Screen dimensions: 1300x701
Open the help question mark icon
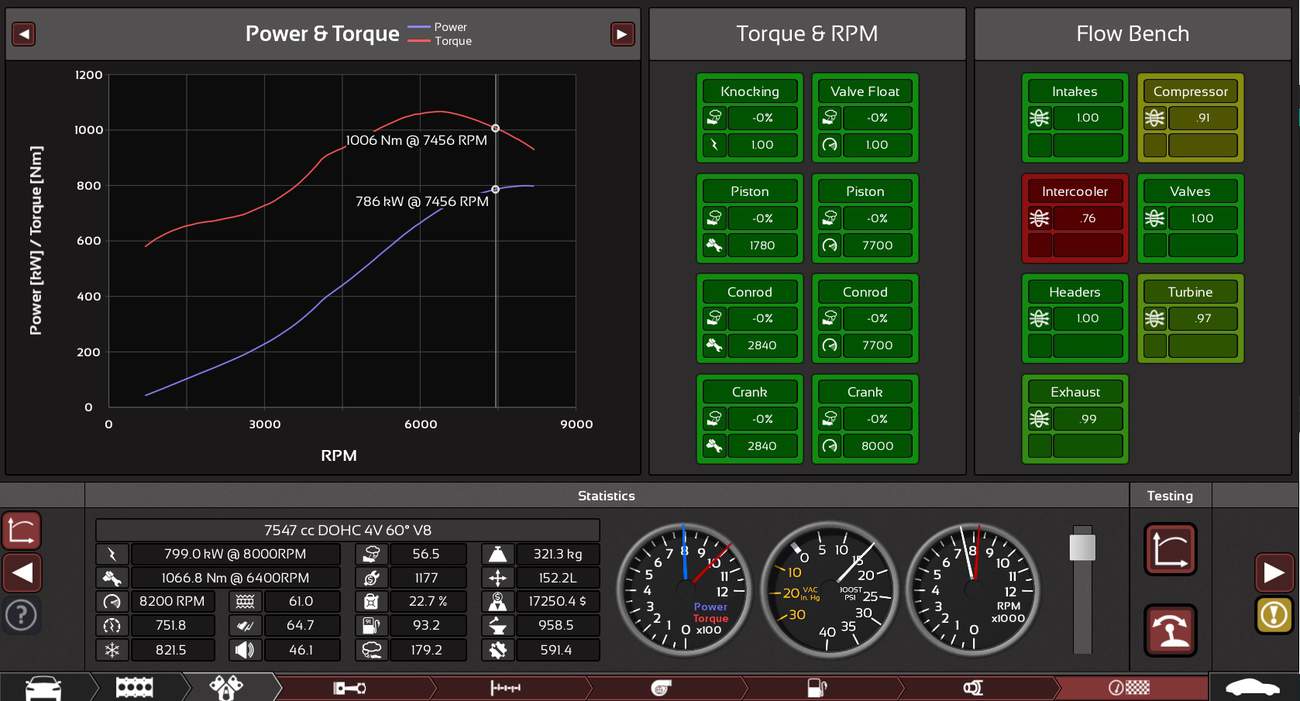coord(21,615)
